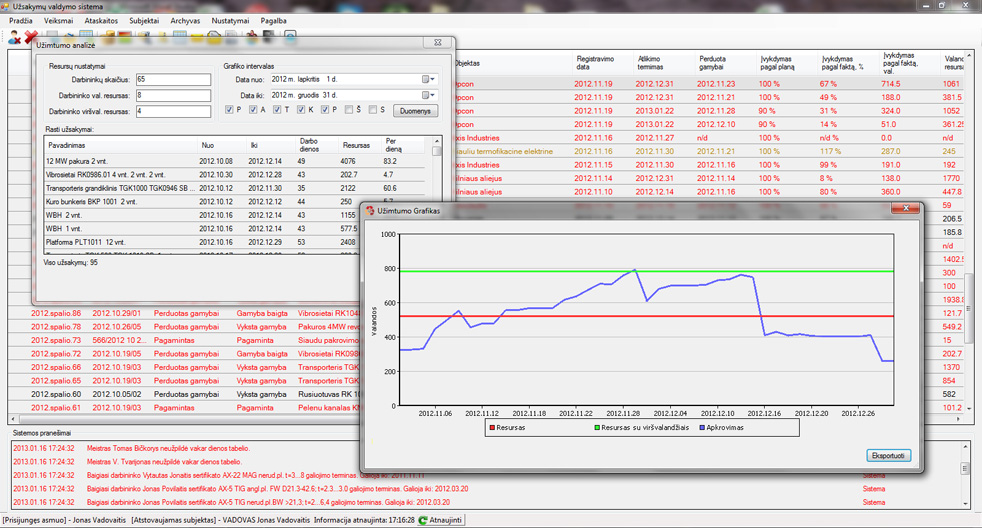The height and width of the screenshot is (528, 982).
Task: Open the calendar icon in Data nuo field
Action: (425, 80)
